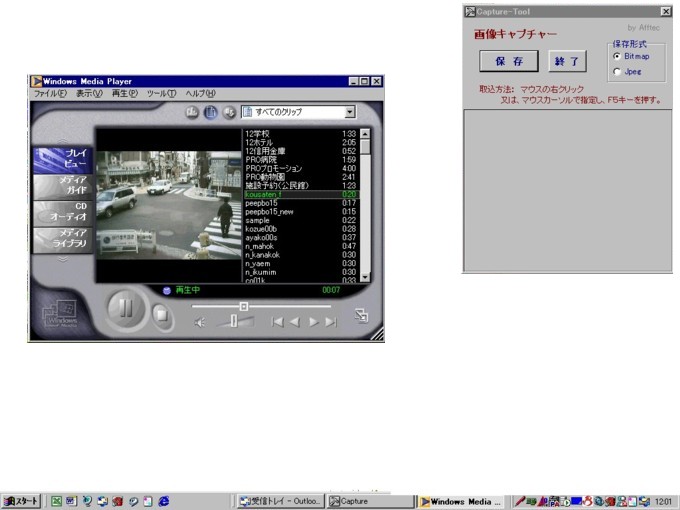Select the メディアガイド side tab
The height and width of the screenshot is (510, 680).
pos(63,186)
